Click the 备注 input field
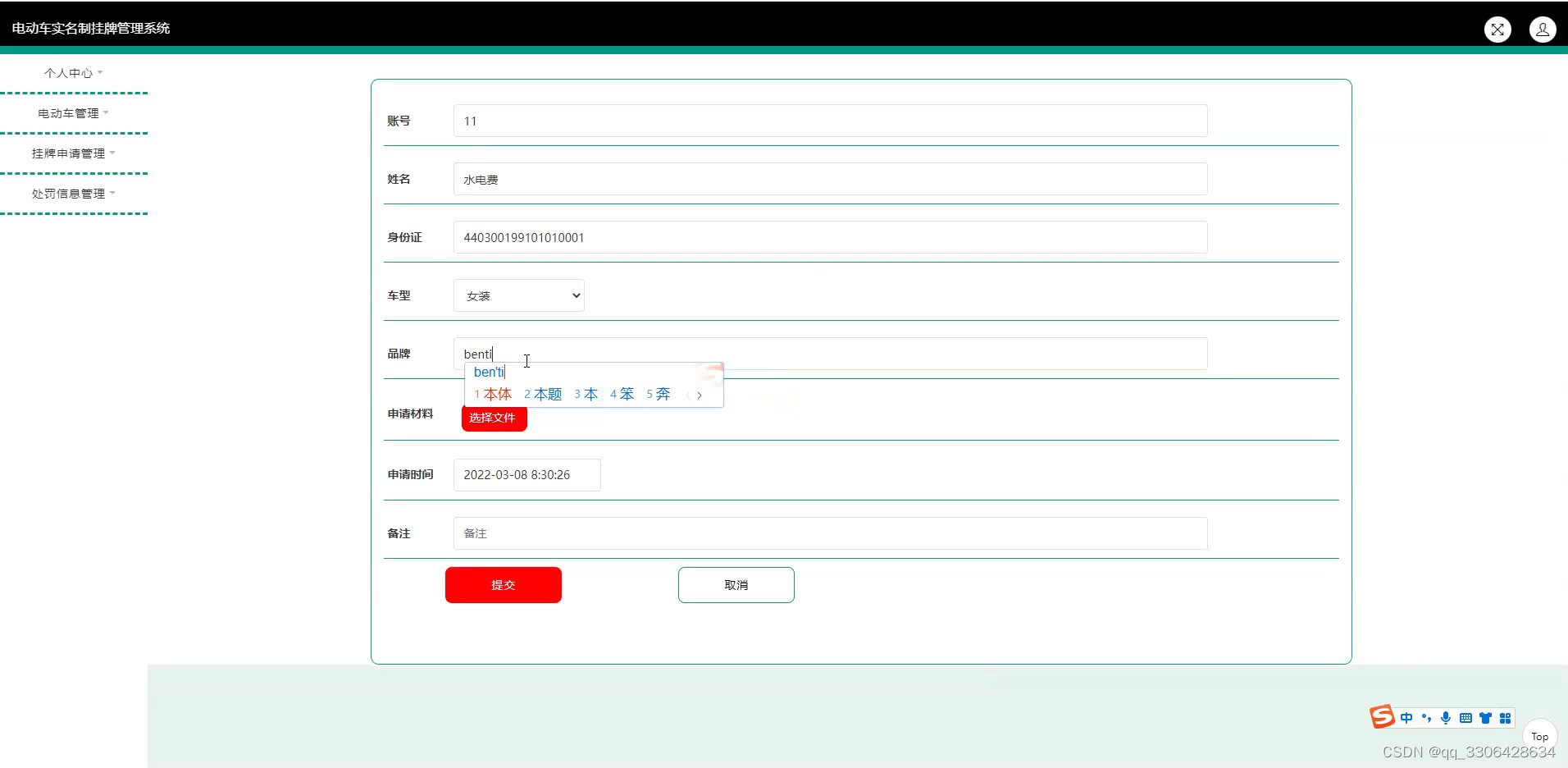The image size is (1568, 768). click(x=830, y=533)
